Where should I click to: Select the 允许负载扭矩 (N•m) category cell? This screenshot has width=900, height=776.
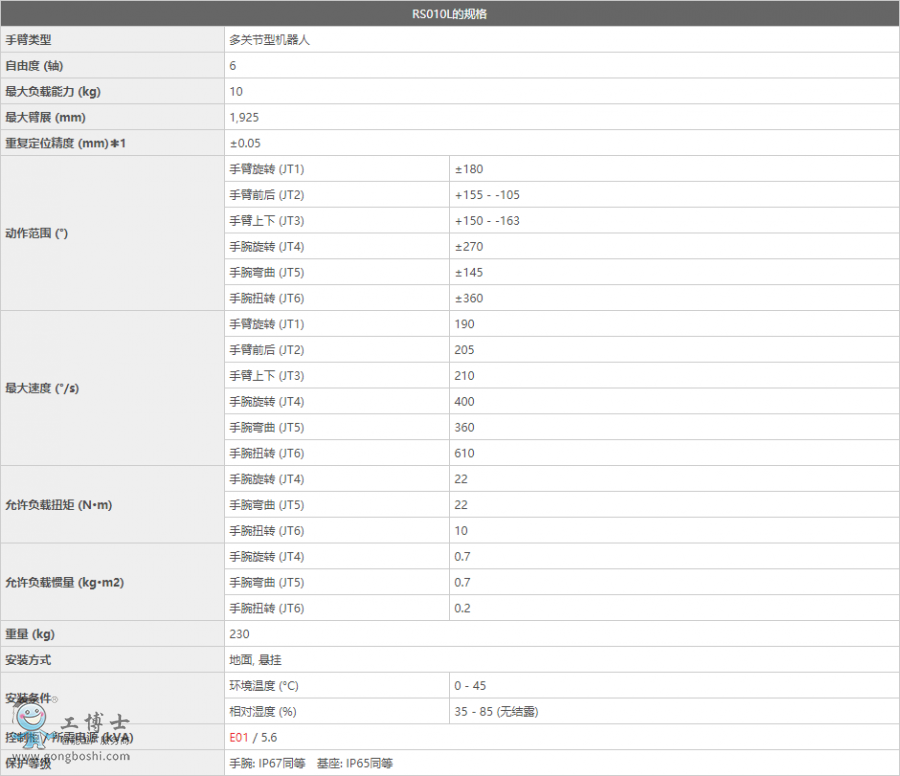(x=59, y=505)
